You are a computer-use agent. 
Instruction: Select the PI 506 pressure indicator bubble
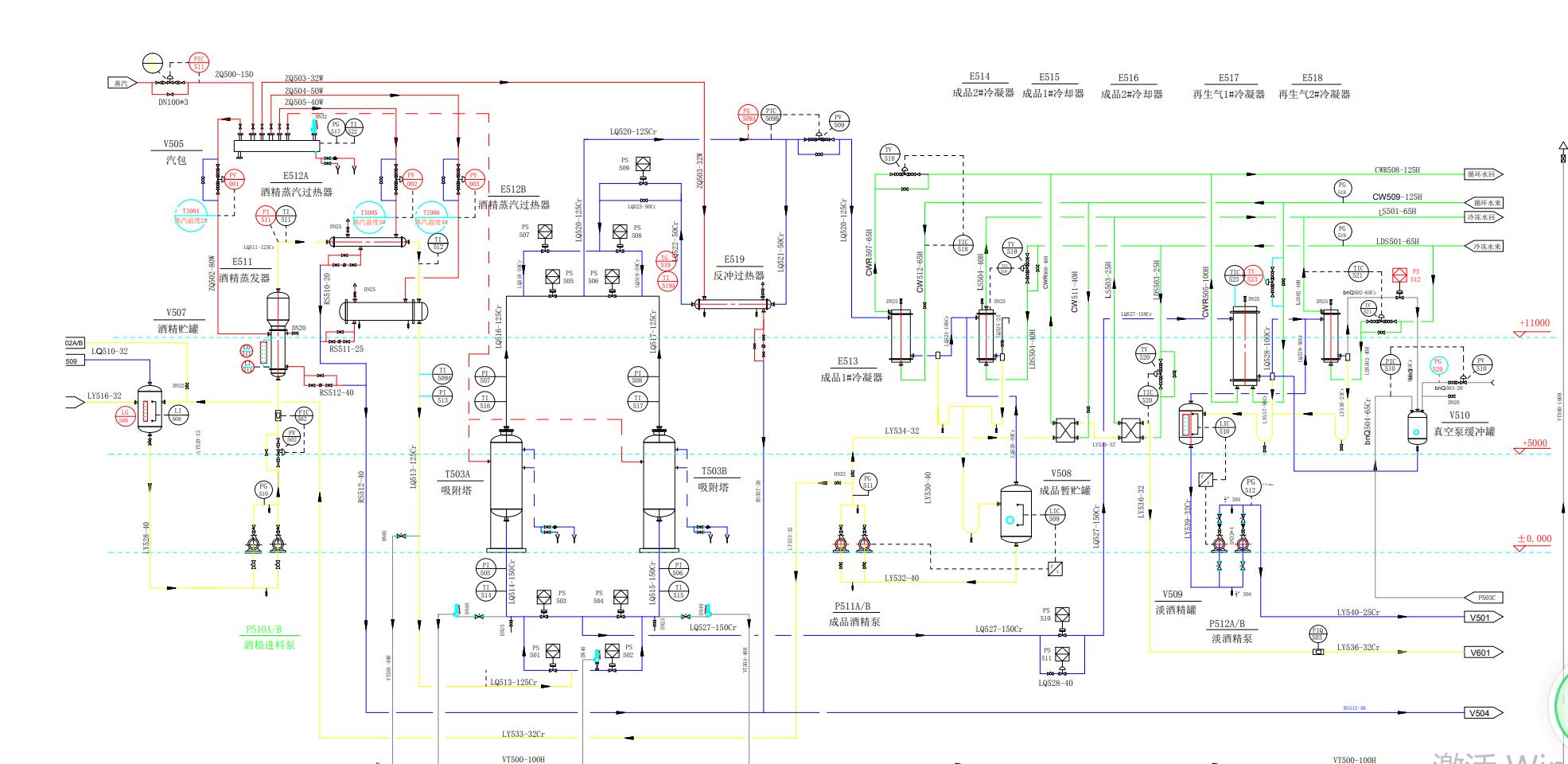coord(678,568)
